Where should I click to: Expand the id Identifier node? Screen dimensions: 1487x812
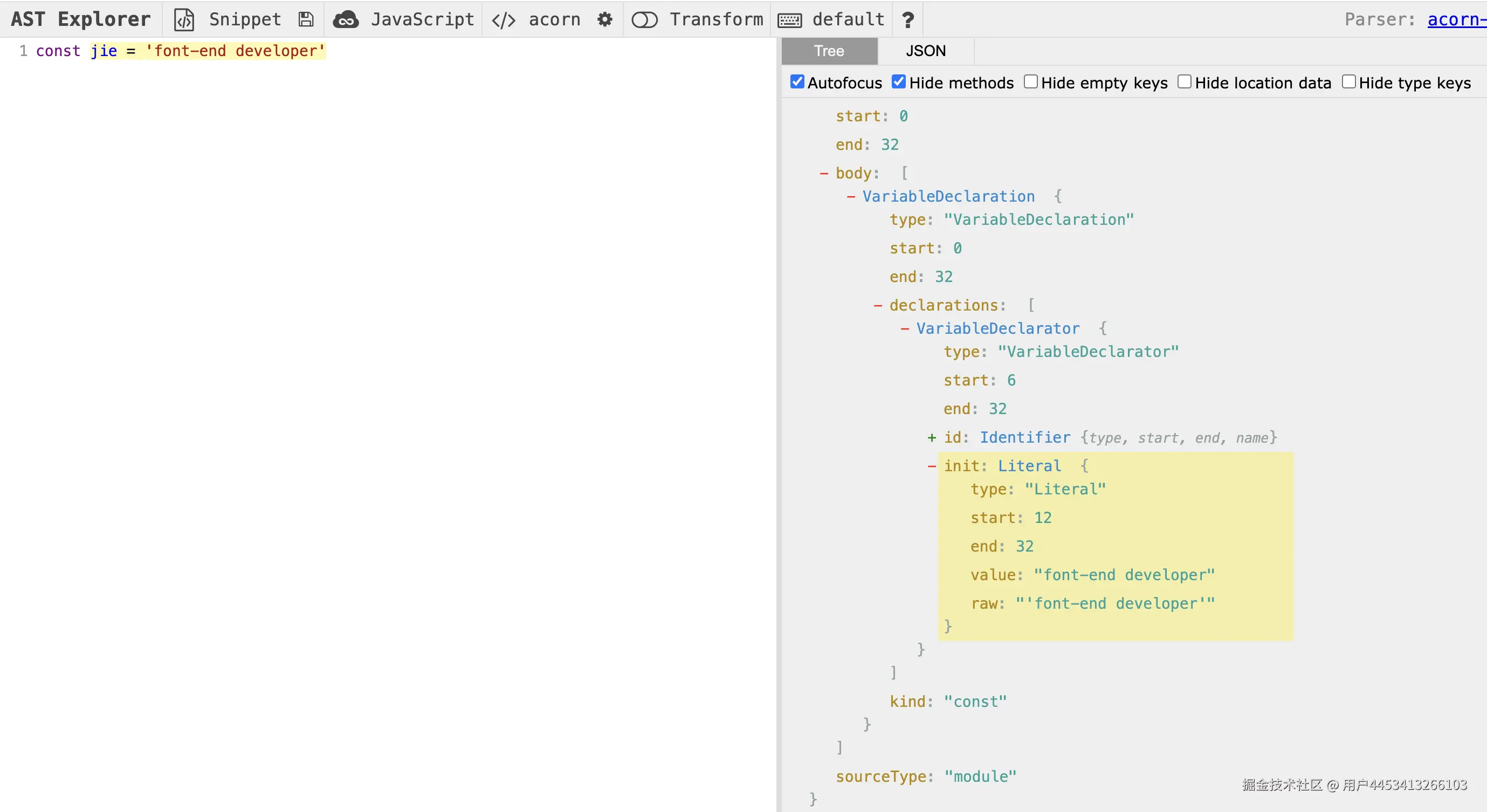point(931,438)
